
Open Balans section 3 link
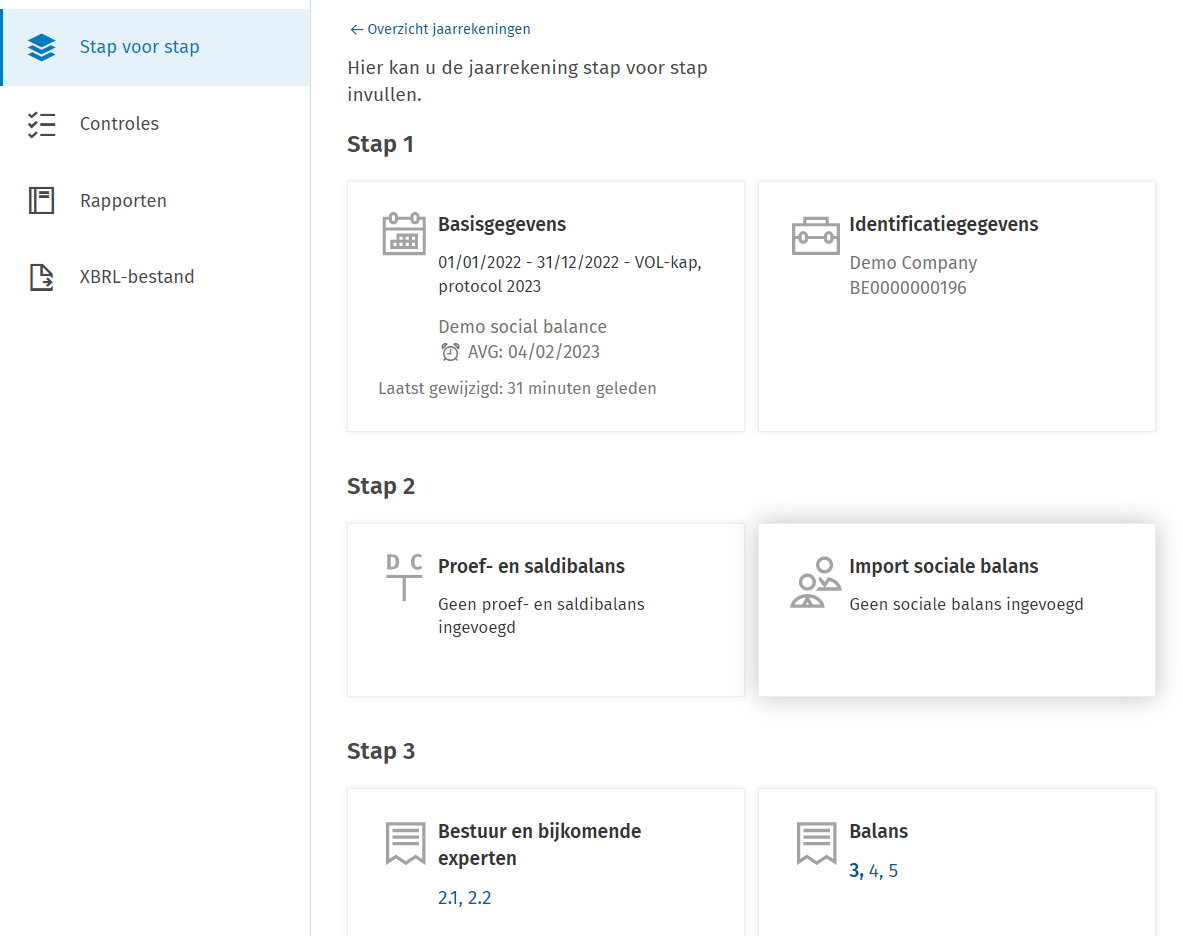tap(855, 871)
